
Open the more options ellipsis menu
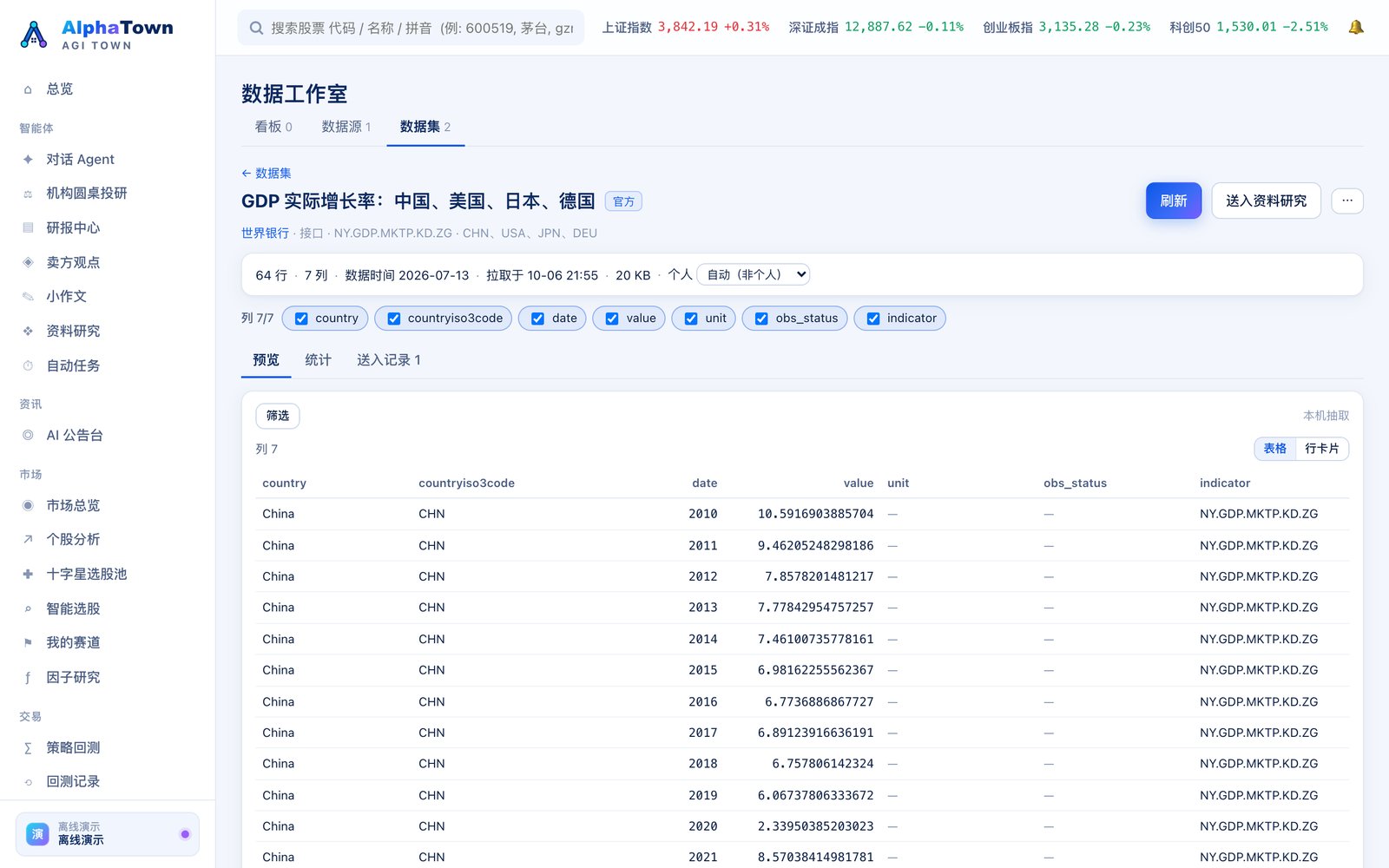[x=1347, y=201]
